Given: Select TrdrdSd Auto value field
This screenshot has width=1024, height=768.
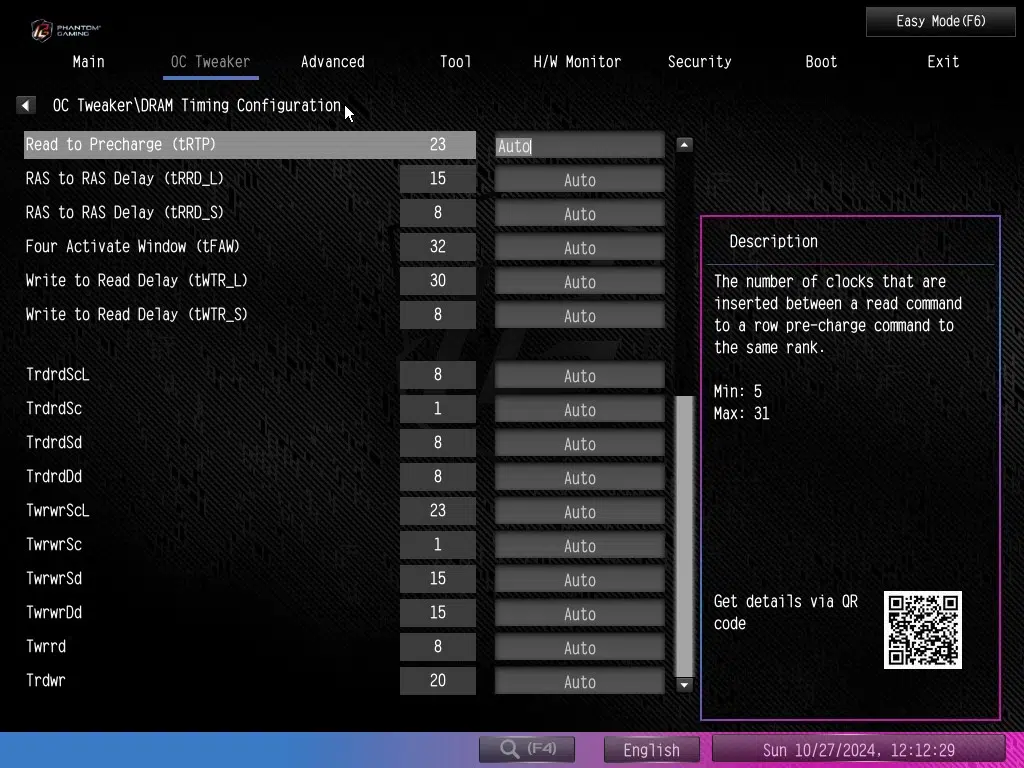Looking at the screenshot, I should coord(579,443).
